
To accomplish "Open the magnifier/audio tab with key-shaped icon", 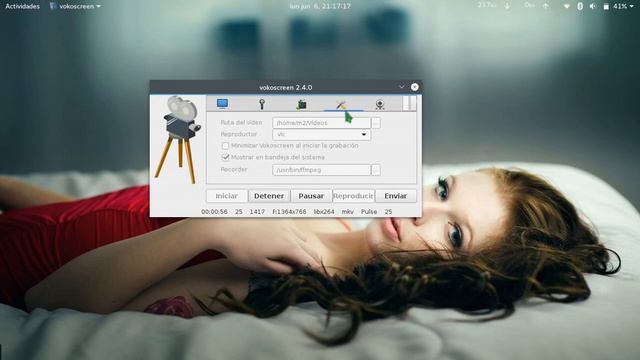I will point(262,104).
